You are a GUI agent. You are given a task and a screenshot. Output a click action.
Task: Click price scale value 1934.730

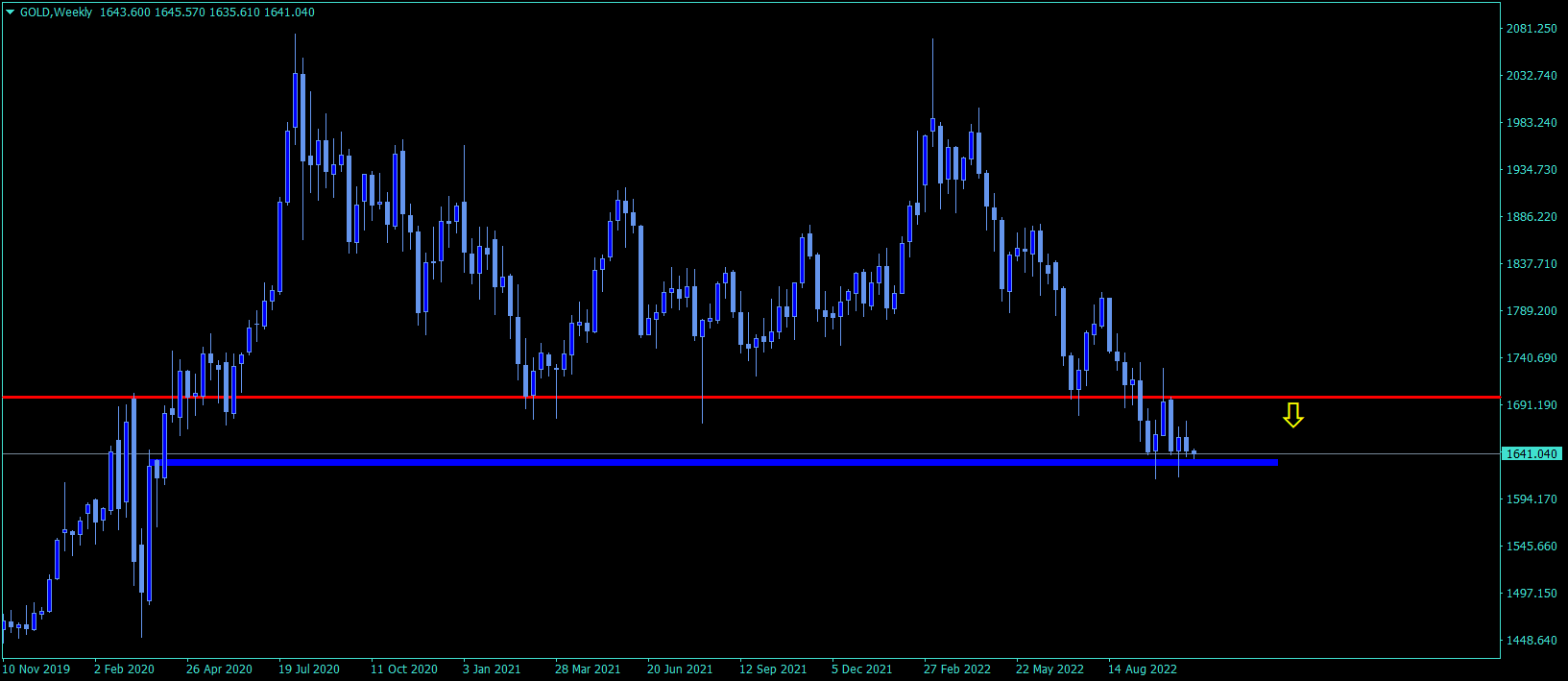pos(1532,170)
